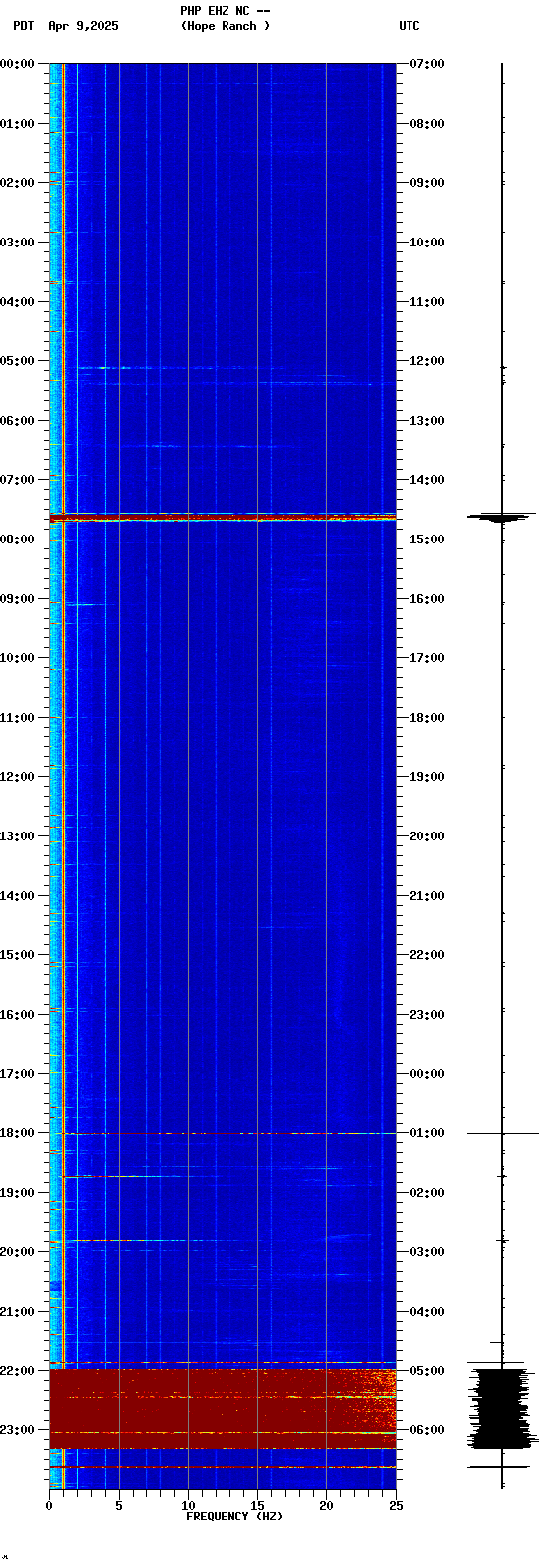The width and height of the screenshot is (546, 1568).
Task: Click the '20' Hz frequency tick label
Action: pyautogui.click(x=326, y=1506)
